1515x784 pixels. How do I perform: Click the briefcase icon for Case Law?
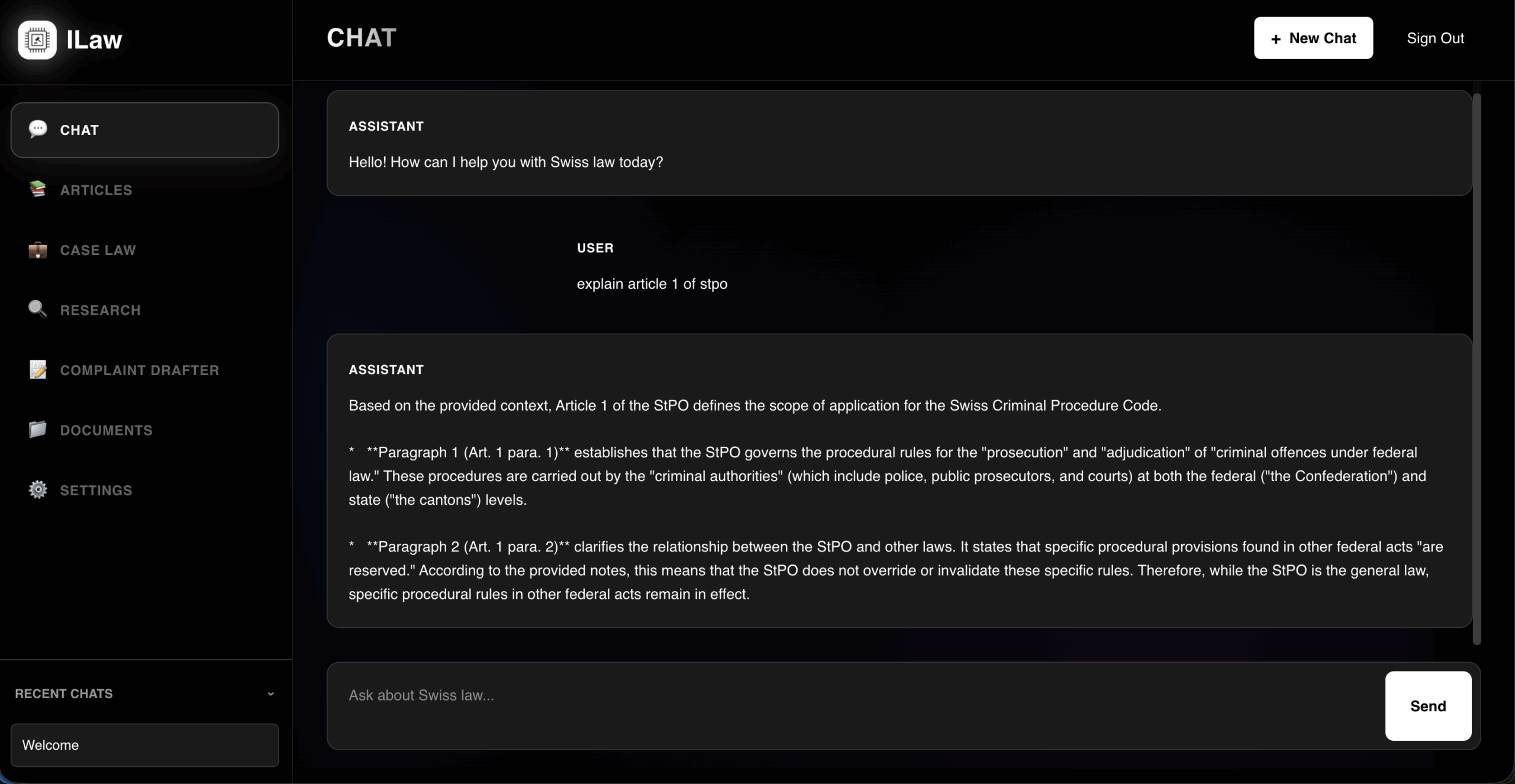[38, 250]
